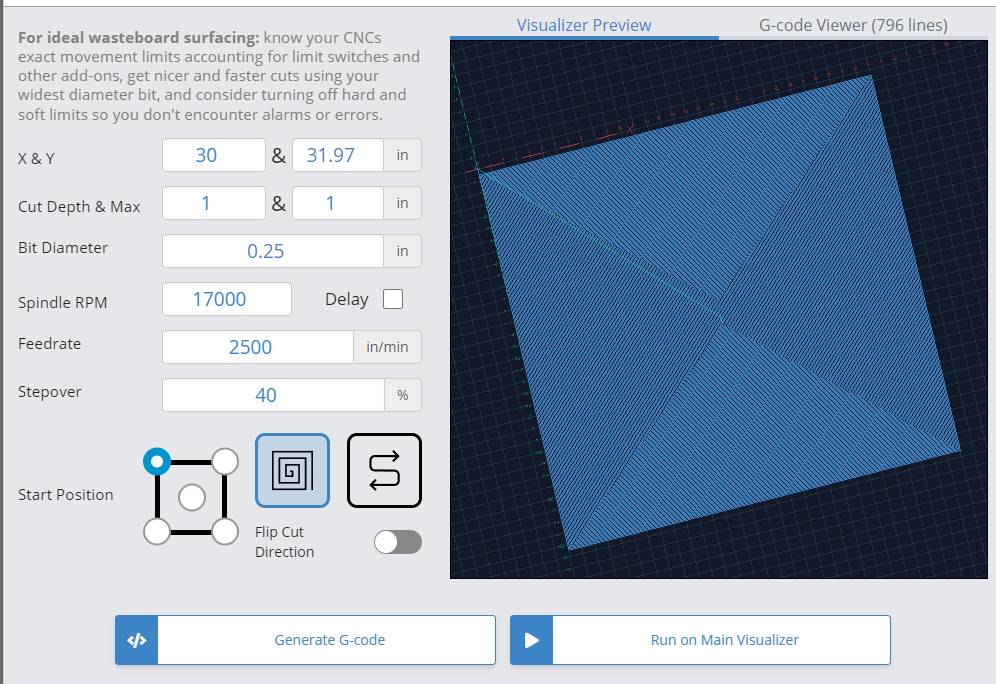Edit Y dimension field showing 31.97

[x=338, y=155]
